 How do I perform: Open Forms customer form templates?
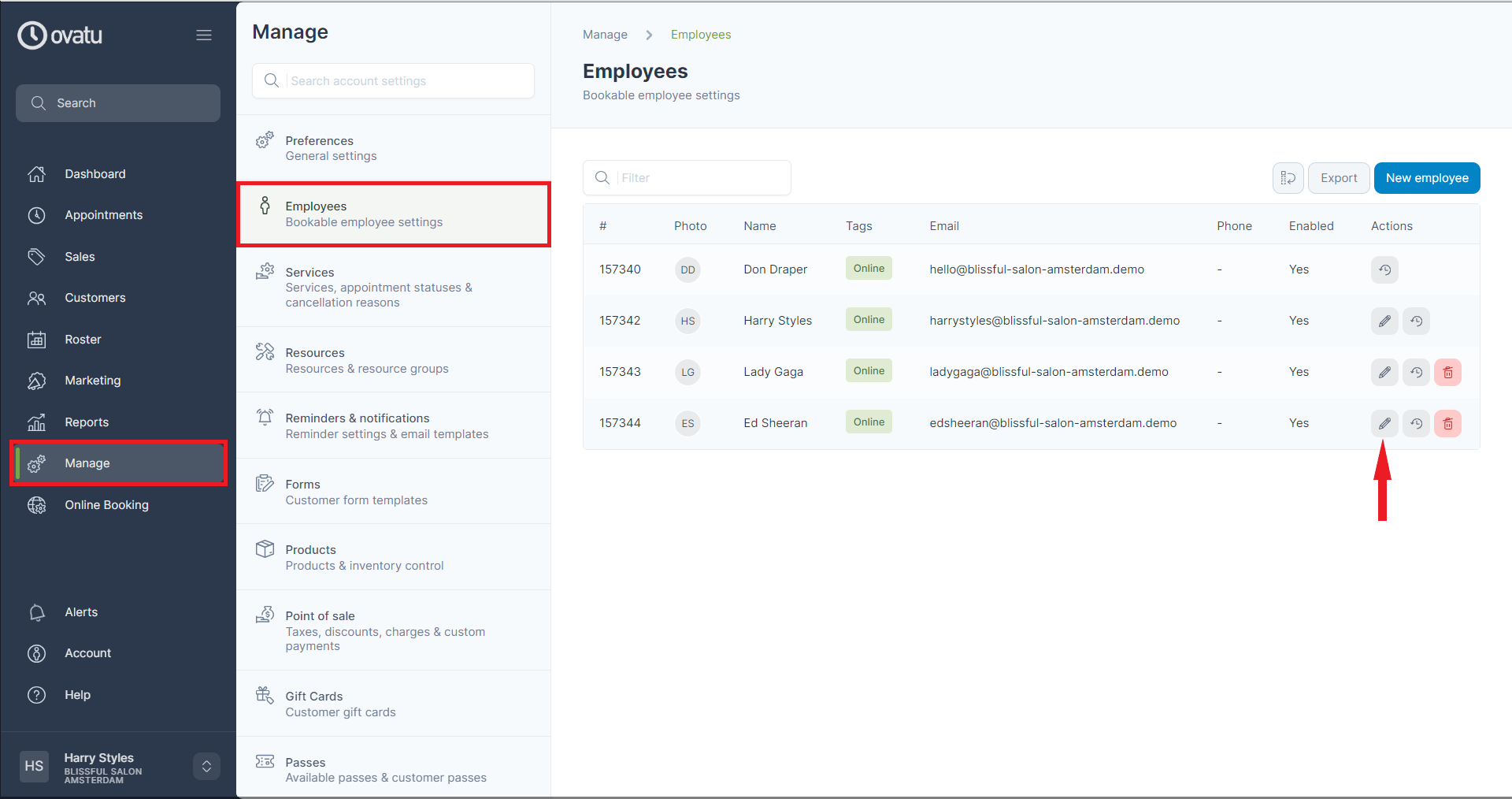pyautogui.click(x=394, y=492)
